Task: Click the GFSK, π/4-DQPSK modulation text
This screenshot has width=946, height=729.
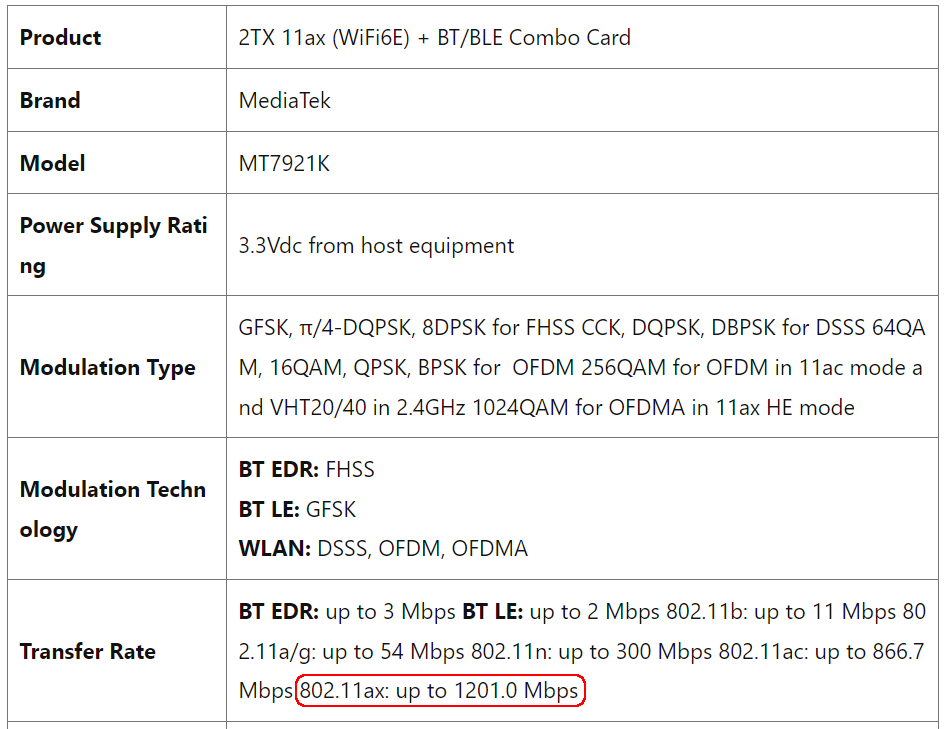Action: pos(326,327)
